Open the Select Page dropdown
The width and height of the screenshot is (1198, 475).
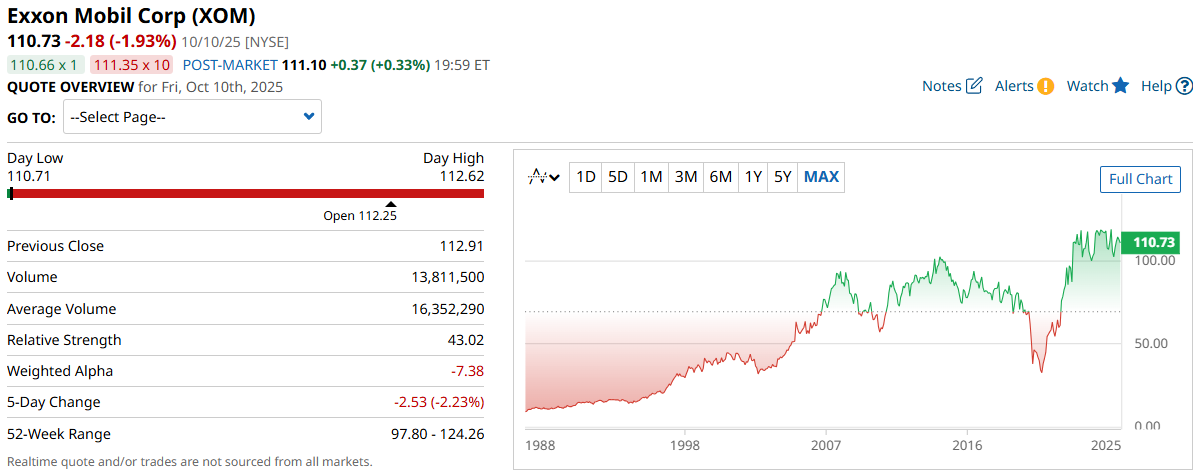tap(192, 117)
